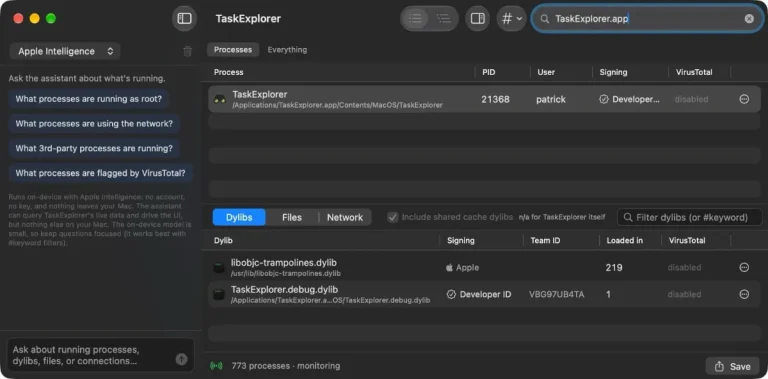The image size is (768, 379).
Task: Switch to hierarchical tree view
Action: [443, 19]
